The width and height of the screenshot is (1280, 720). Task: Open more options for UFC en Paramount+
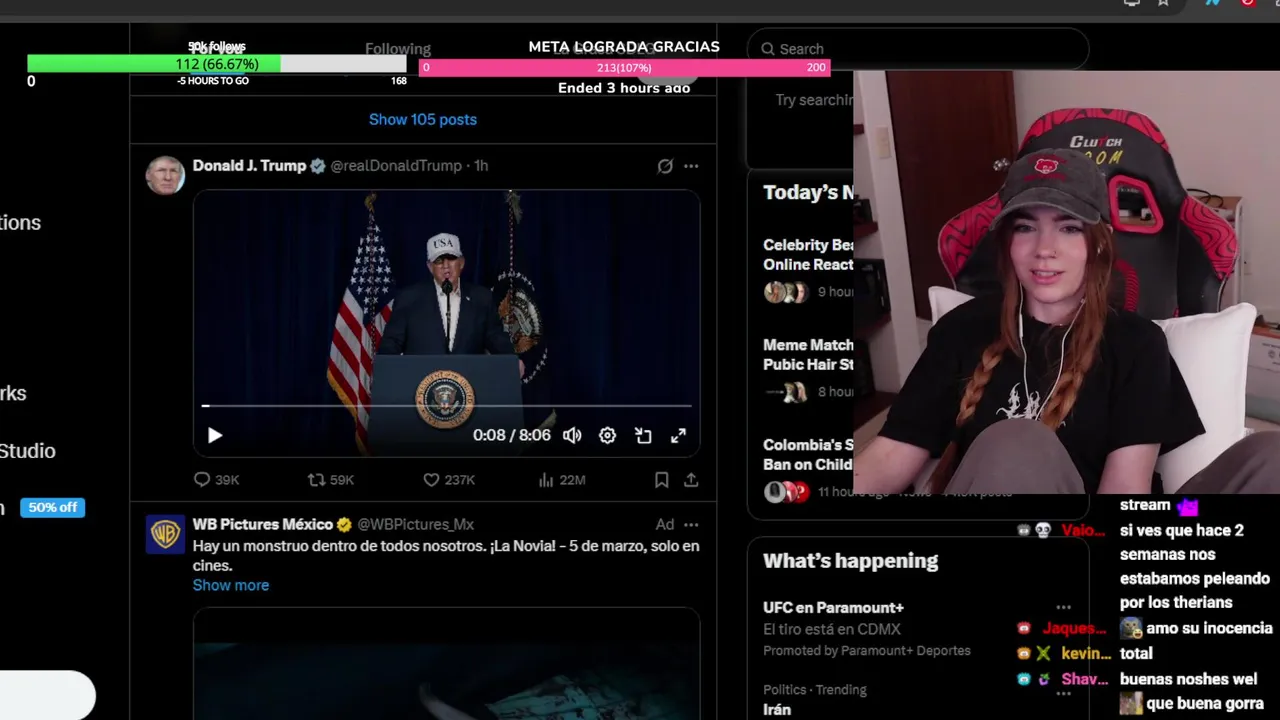[1063, 607]
